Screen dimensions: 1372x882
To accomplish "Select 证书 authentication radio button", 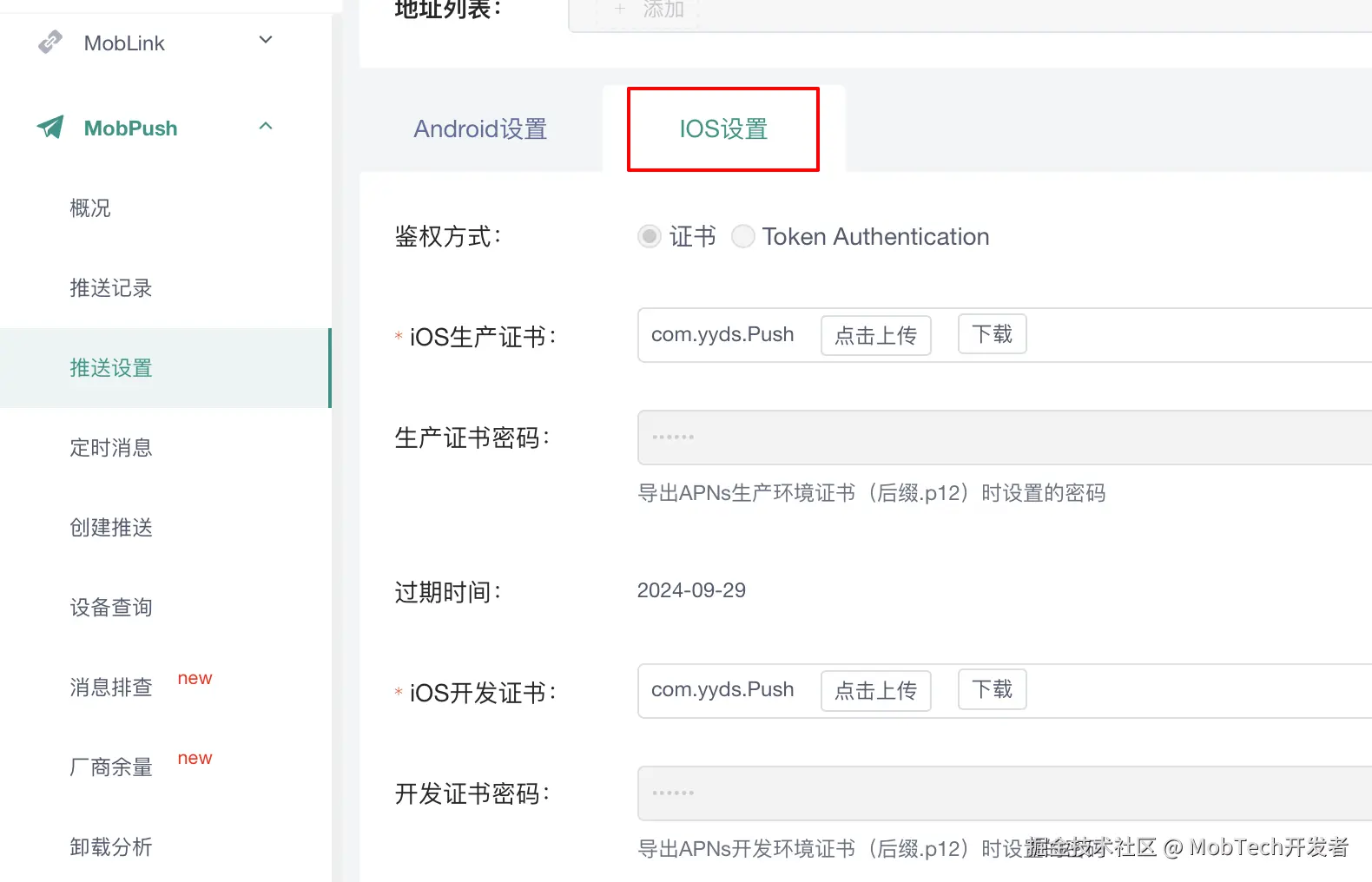I will (650, 236).
